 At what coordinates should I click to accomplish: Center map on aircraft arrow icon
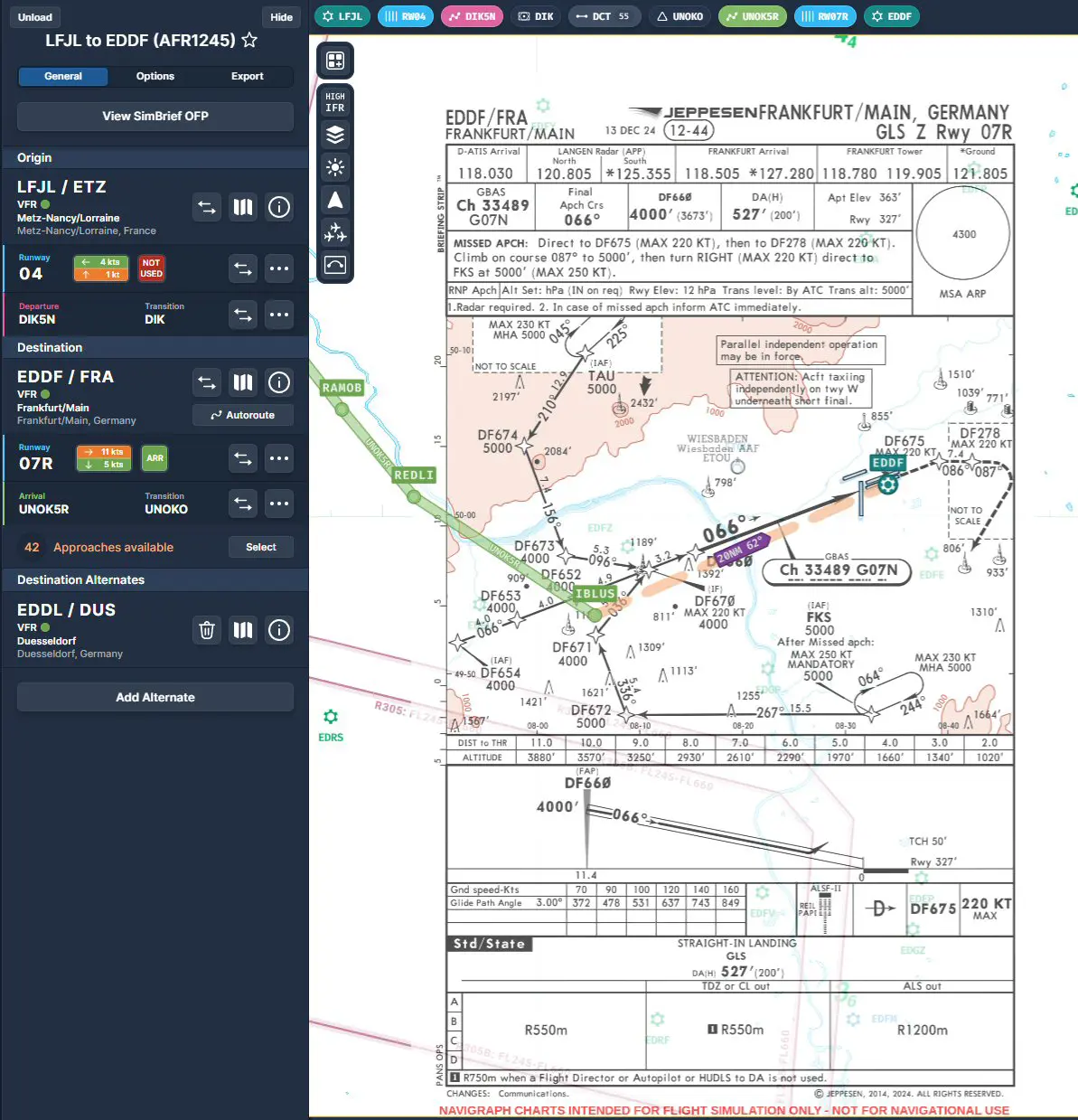pyautogui.click(x=335, y=200)
